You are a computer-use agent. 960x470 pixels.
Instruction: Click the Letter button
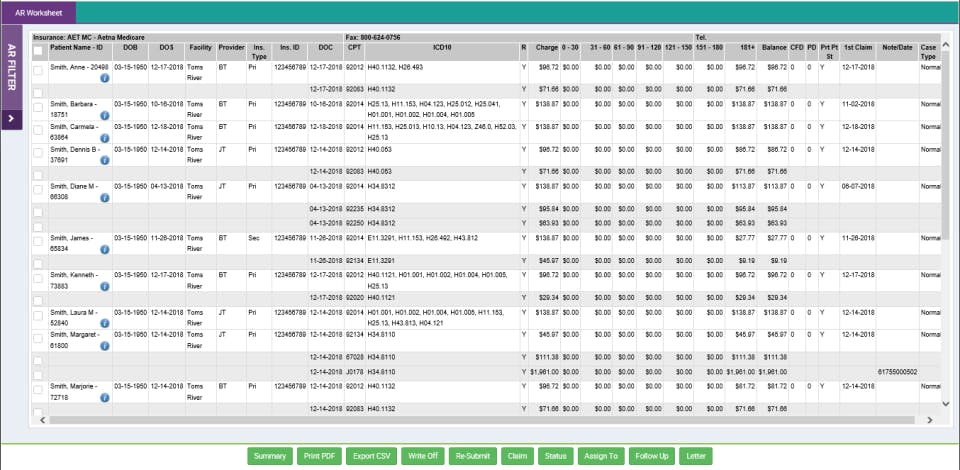[696, 456]
